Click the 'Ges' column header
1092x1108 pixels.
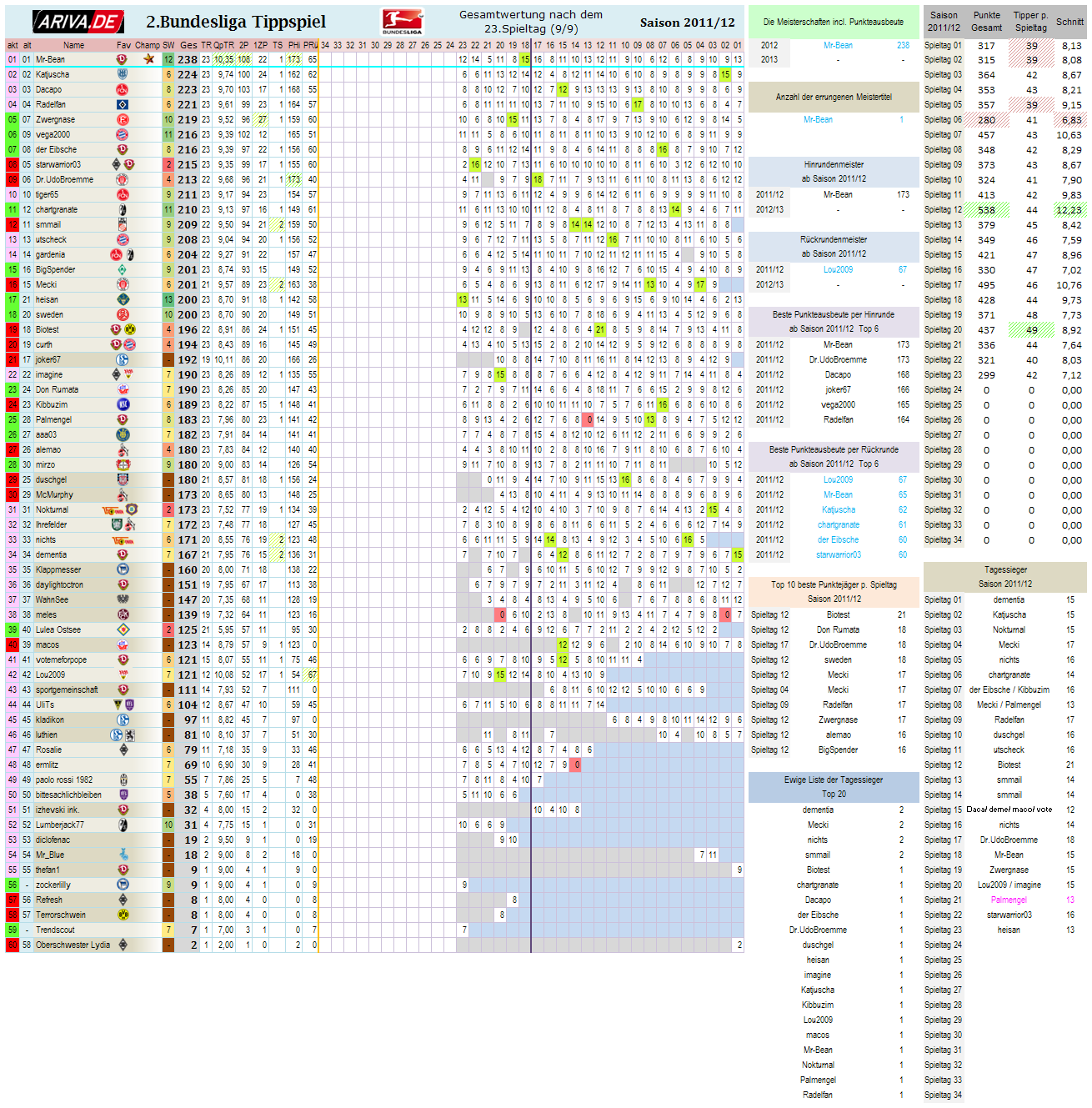pos(188,45)
